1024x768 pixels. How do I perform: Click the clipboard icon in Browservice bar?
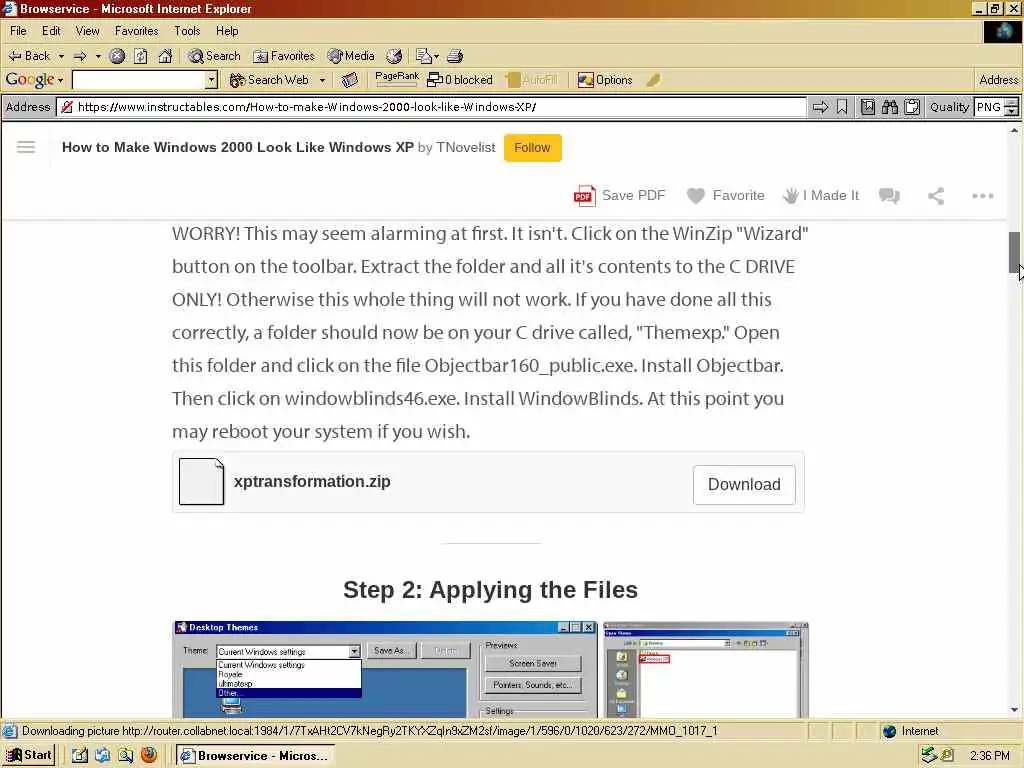pyautogui.click(x=912, y=107)
